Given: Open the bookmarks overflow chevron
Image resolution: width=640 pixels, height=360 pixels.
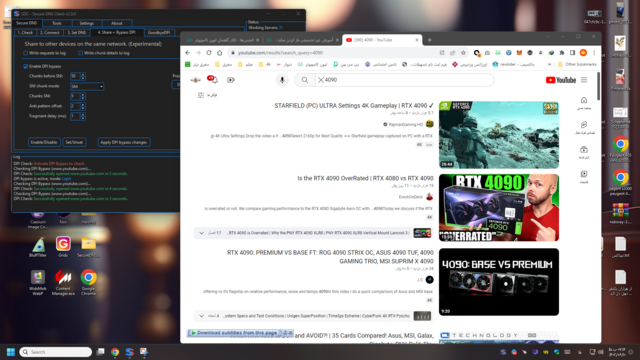Looking at the screenshot, I should [x=549, y=64].
